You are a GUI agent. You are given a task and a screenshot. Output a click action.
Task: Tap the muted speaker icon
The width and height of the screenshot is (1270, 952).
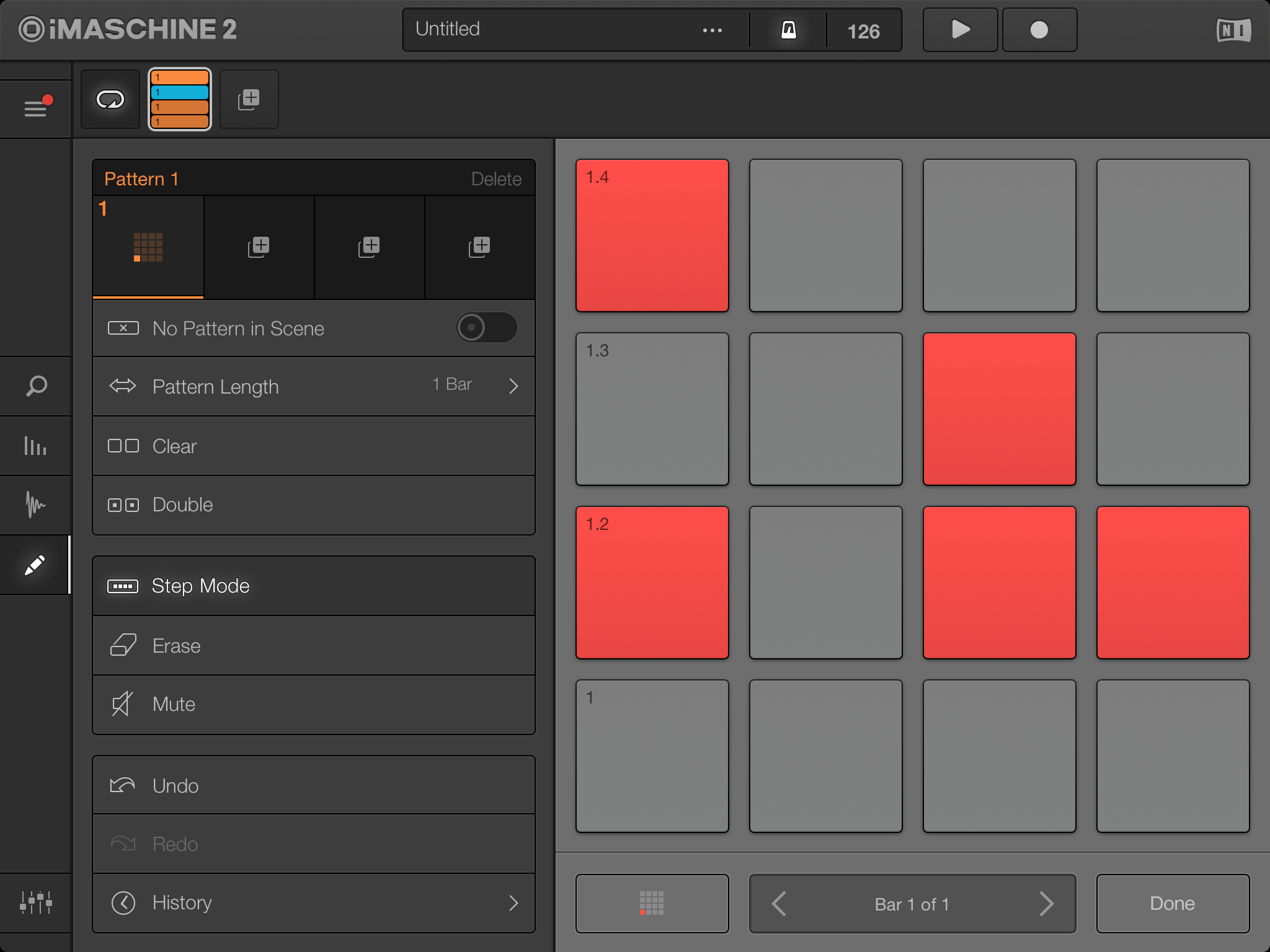(x=122, y=704)
